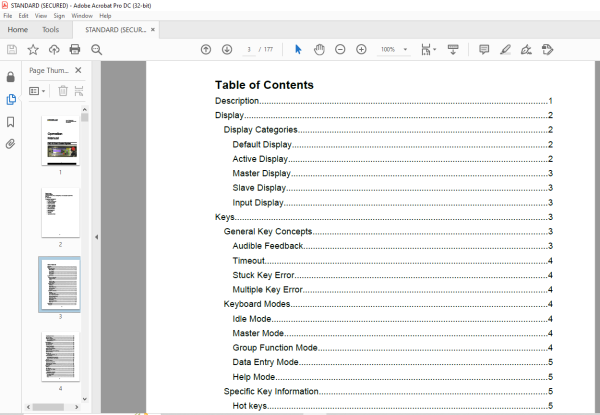The width and height of the screenshot is (600, 415).
Task: Go to the previous page arrow
Action: (x=206, y=49)
